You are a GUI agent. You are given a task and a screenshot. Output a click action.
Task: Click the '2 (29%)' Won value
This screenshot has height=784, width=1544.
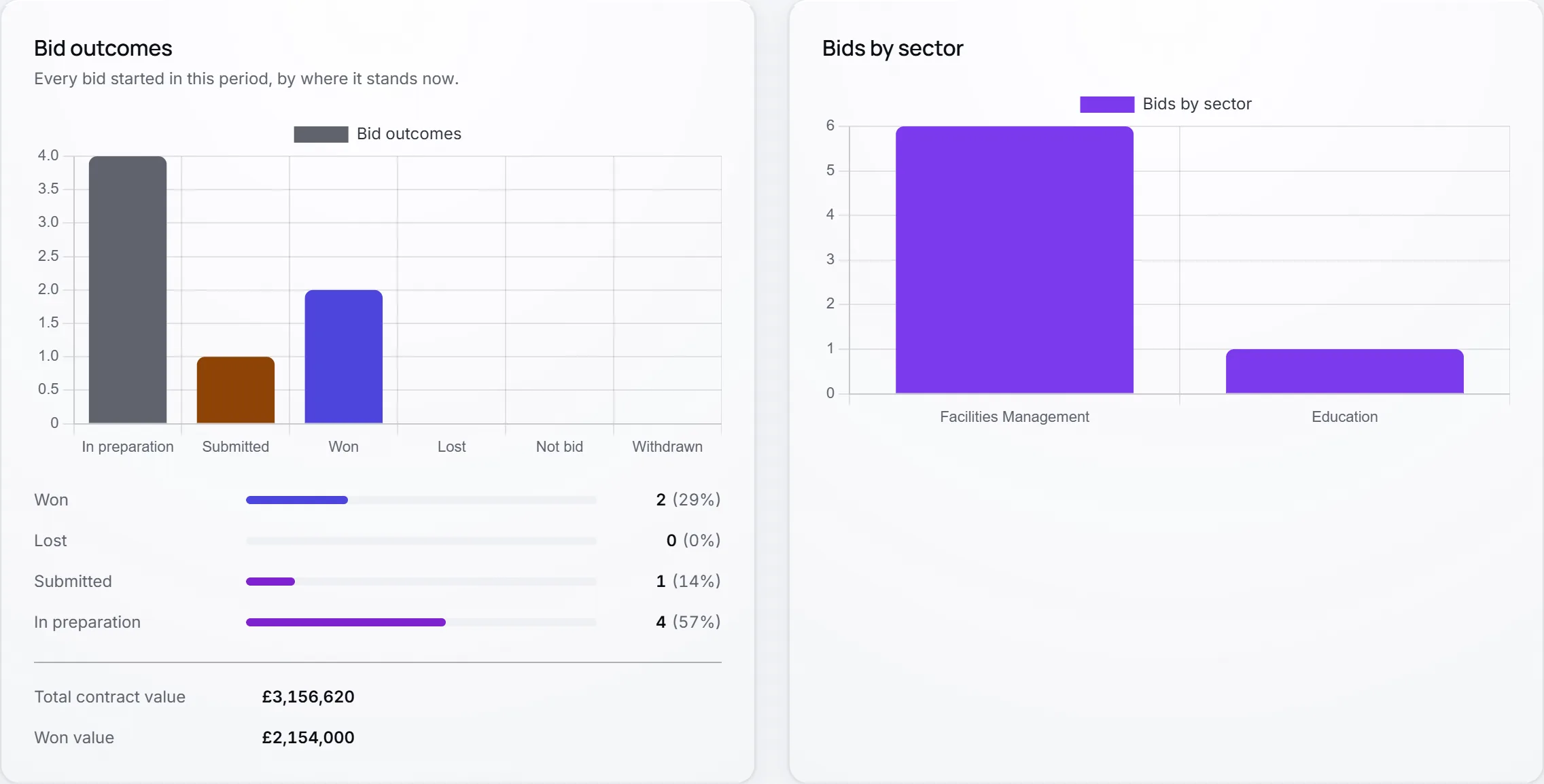click(688, 500)
